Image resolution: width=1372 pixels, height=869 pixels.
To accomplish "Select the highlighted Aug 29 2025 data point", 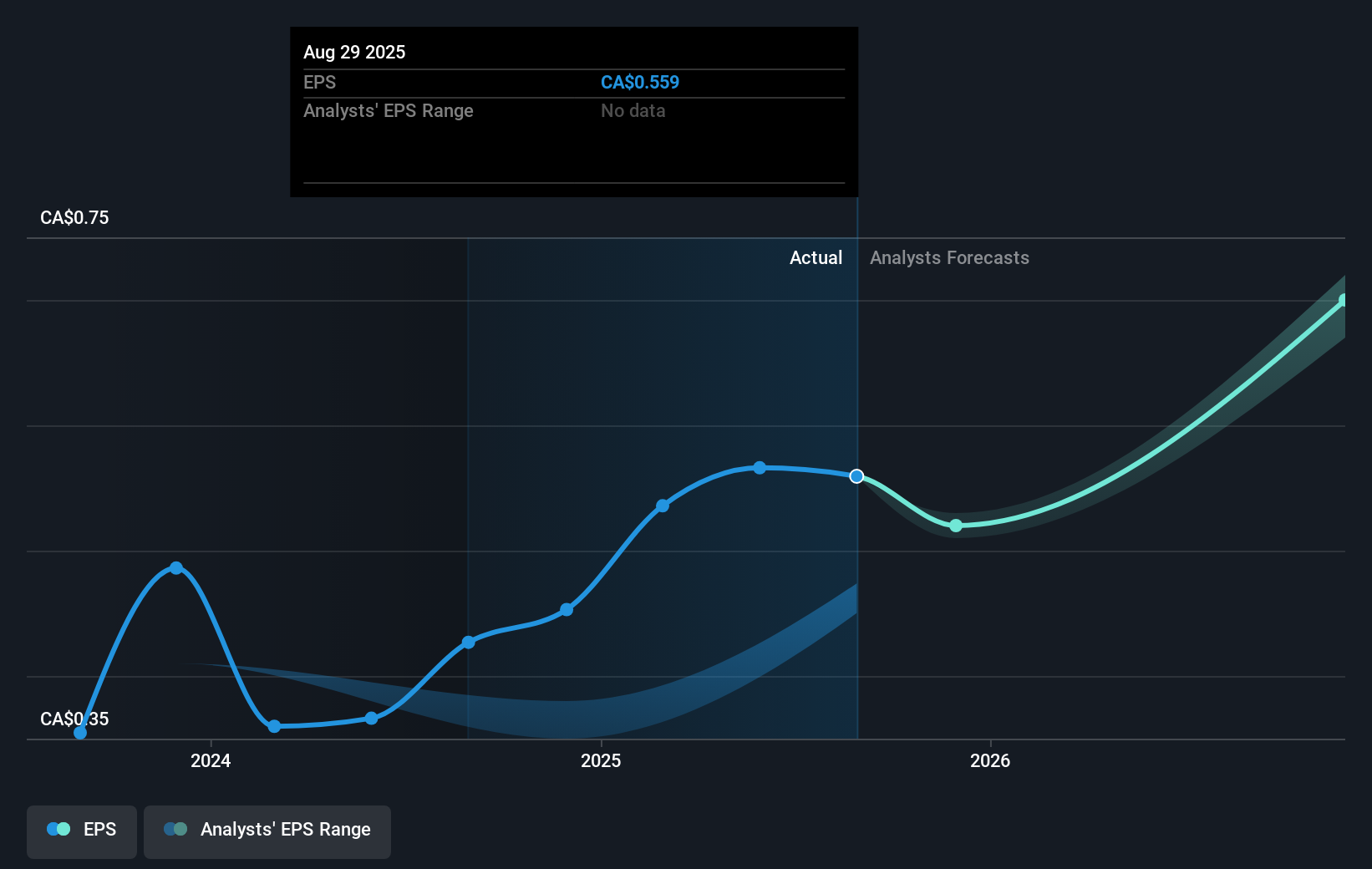I will coord(856,476).
